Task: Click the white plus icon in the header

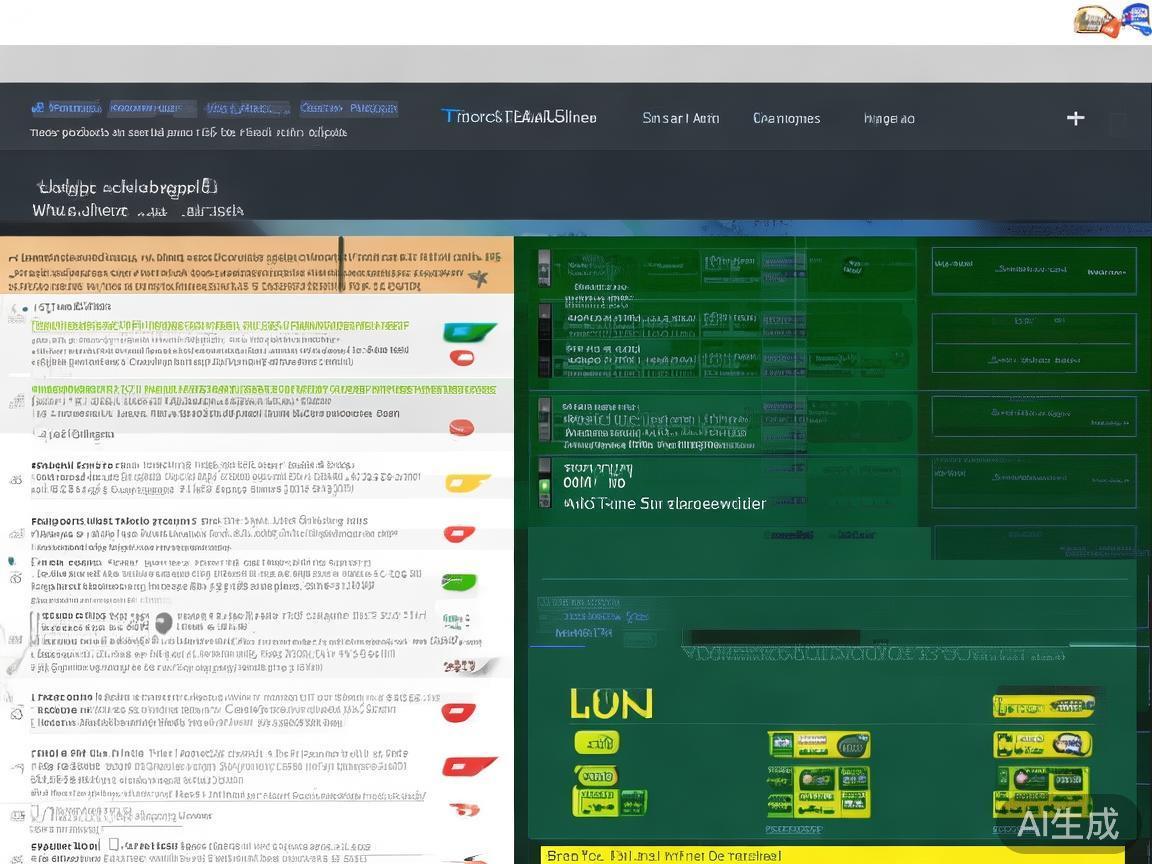Action: [1075, 118]
